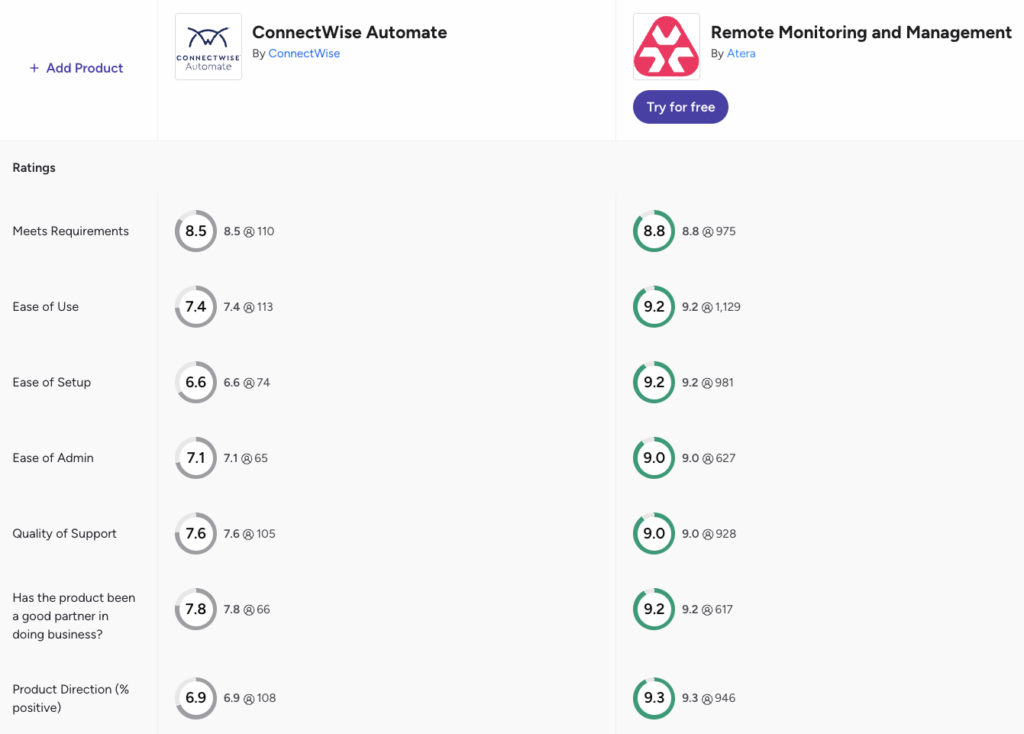The height and width of the screenshot is (734, 1024).
Task: Click the Atera red logo thumbnail
Action: (x=666, y=46)
